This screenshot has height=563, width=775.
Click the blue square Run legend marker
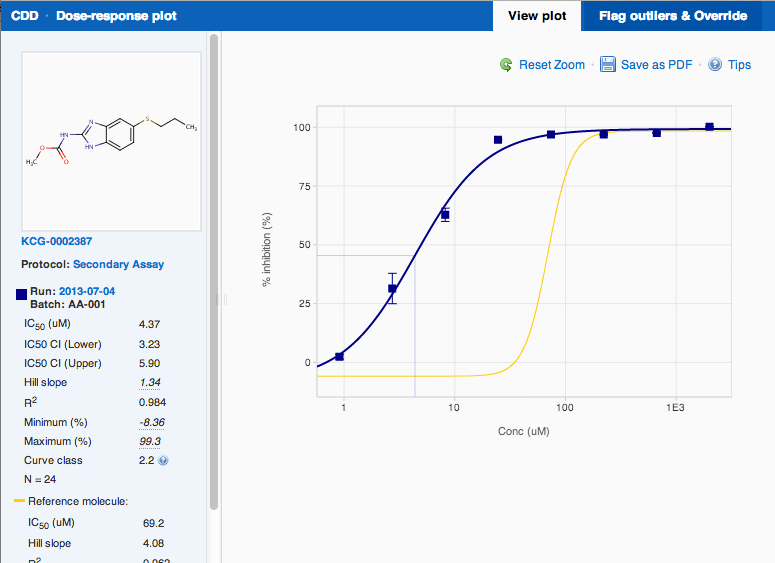tap(21, 294)
